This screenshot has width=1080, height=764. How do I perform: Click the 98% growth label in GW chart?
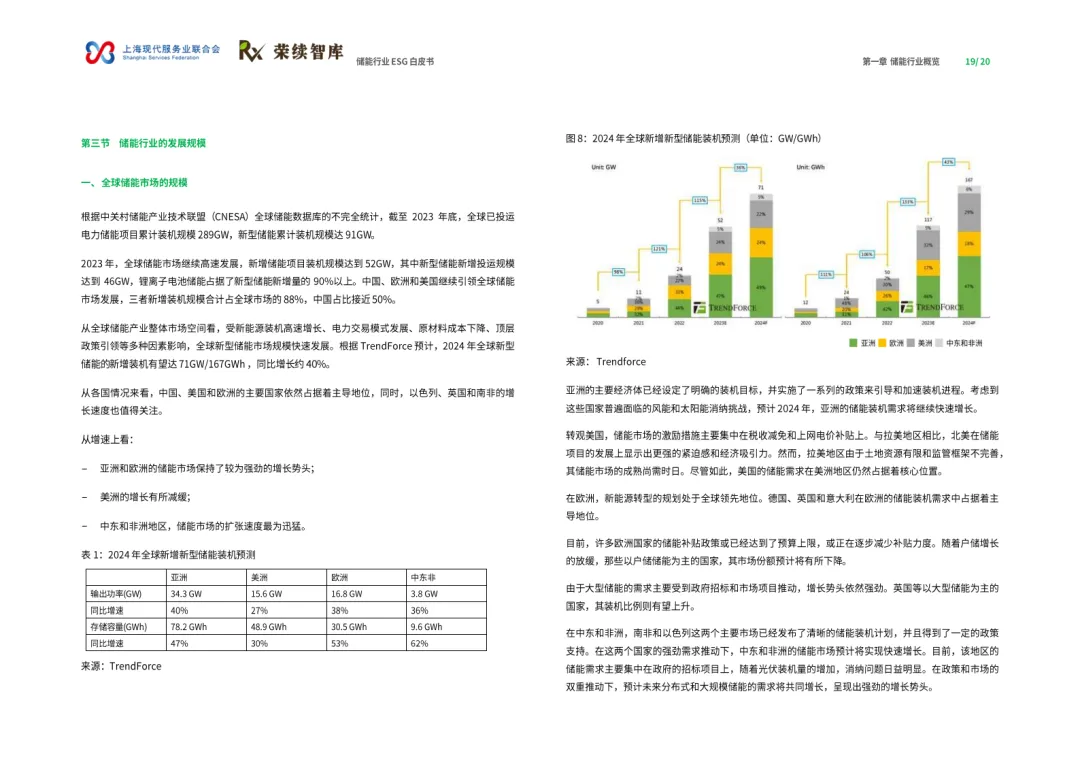click(619, 272)
